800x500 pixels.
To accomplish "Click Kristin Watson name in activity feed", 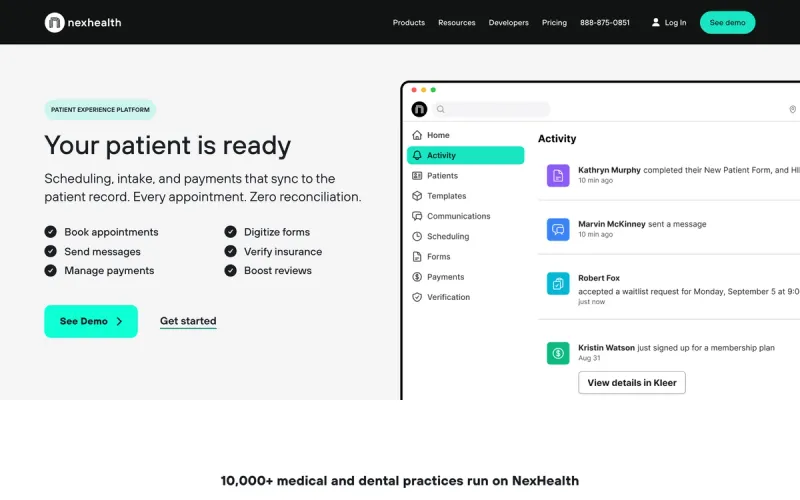I will tap(606, 347).
